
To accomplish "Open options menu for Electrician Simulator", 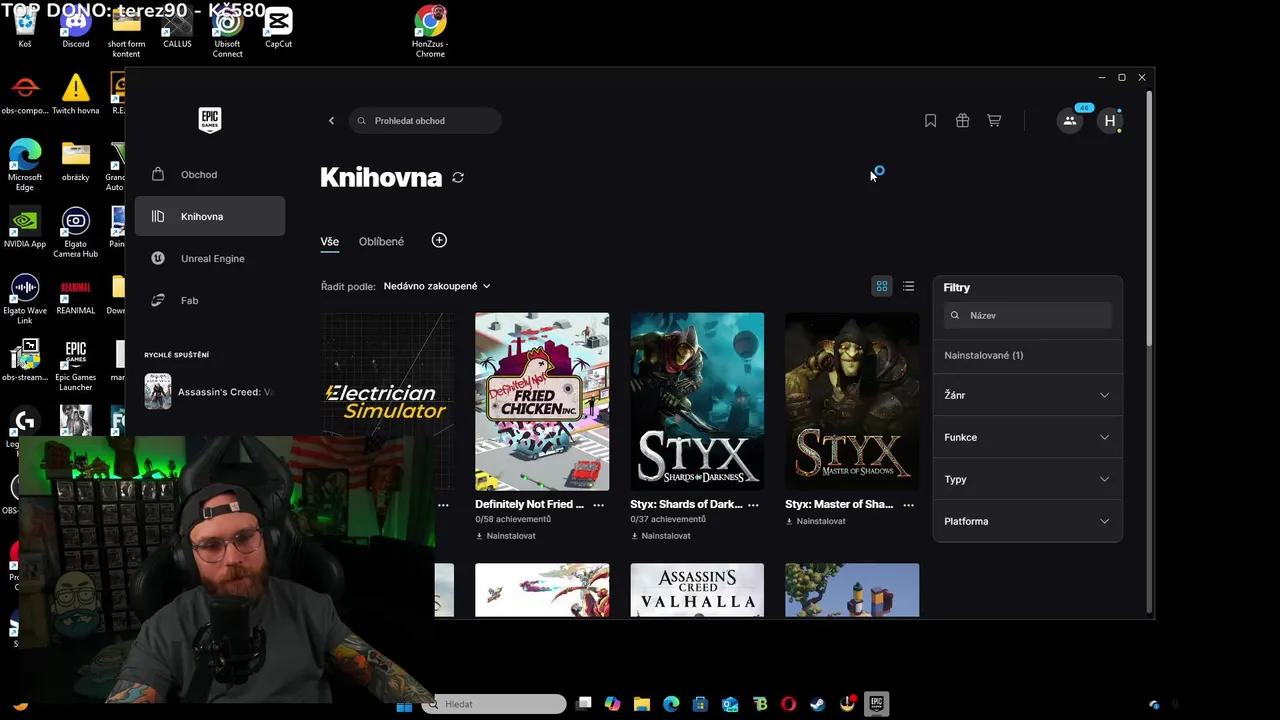I will coord(443,505).
